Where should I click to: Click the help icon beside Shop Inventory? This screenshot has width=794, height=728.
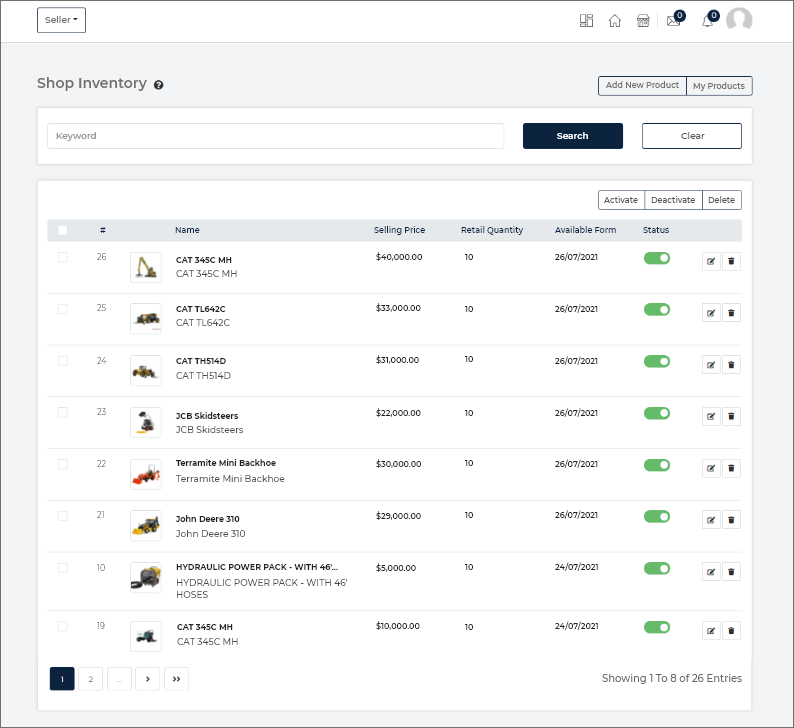tap(159, 85)
